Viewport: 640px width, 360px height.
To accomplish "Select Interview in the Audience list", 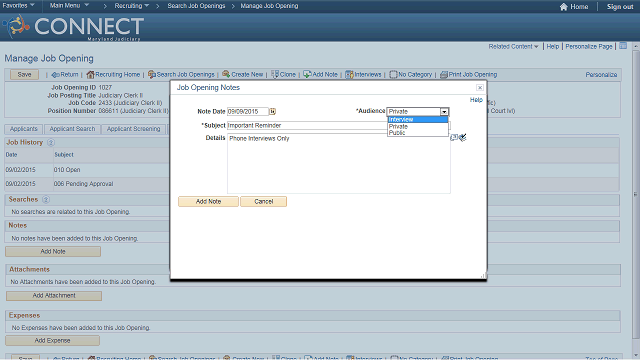I will click(418, 120).
